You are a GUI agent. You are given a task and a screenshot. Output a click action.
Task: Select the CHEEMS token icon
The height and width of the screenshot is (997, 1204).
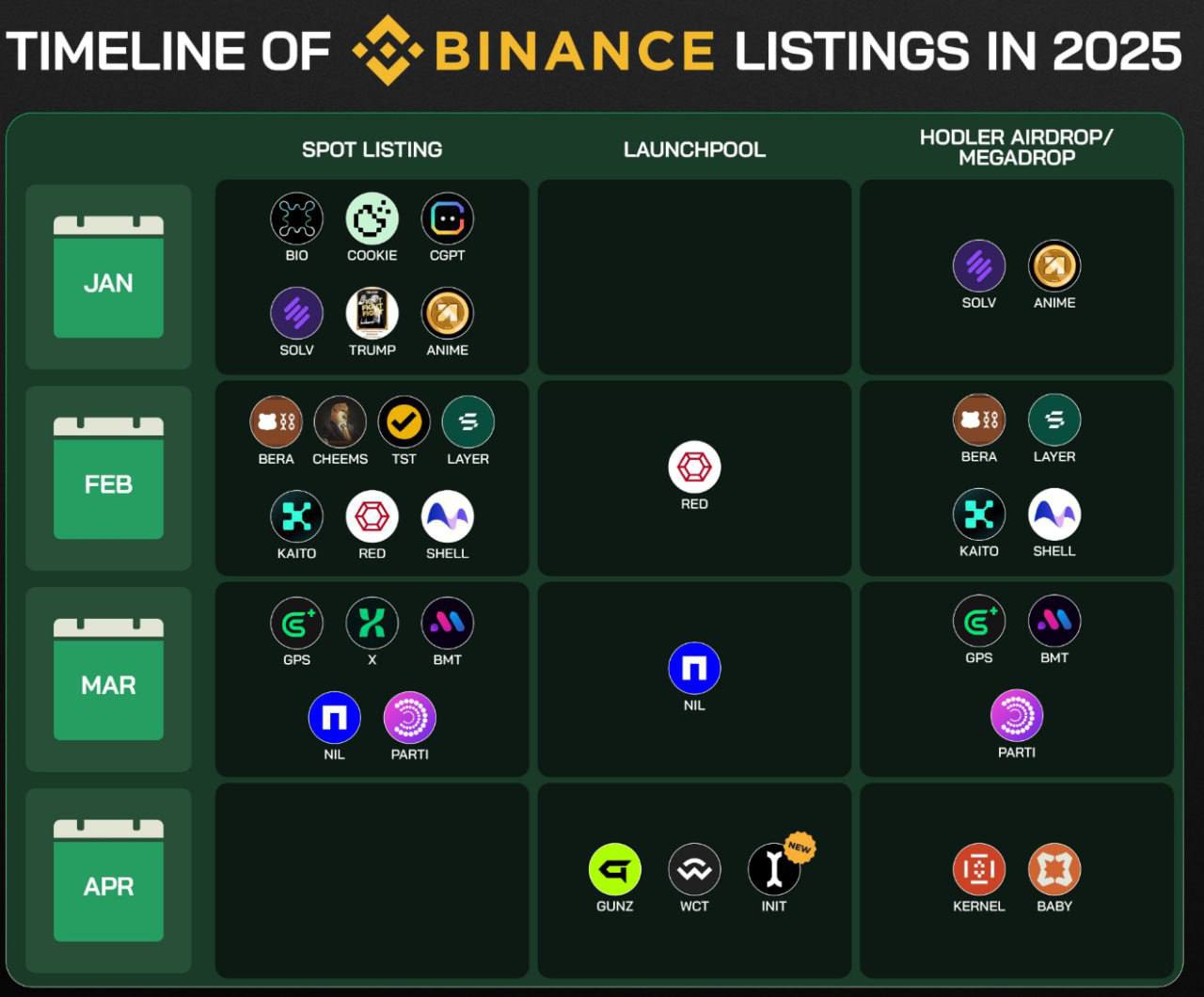pos(340,421)
